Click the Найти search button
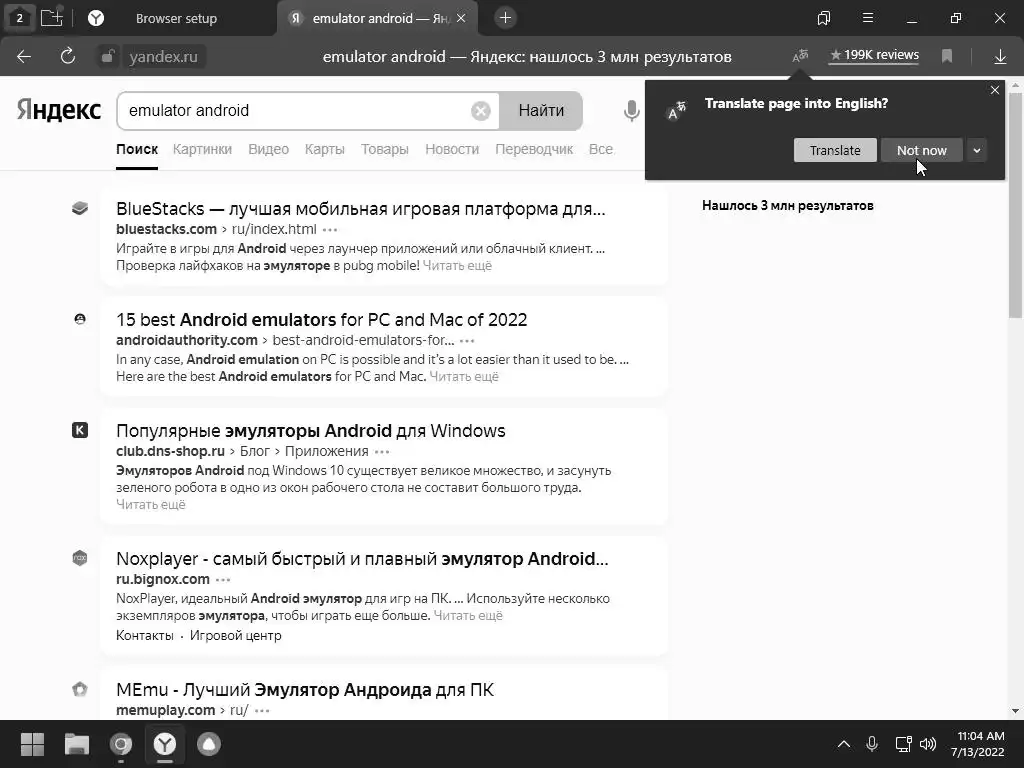Image resolution: width=1024 pixels, height=768 pixels. [x=541, y=111]
